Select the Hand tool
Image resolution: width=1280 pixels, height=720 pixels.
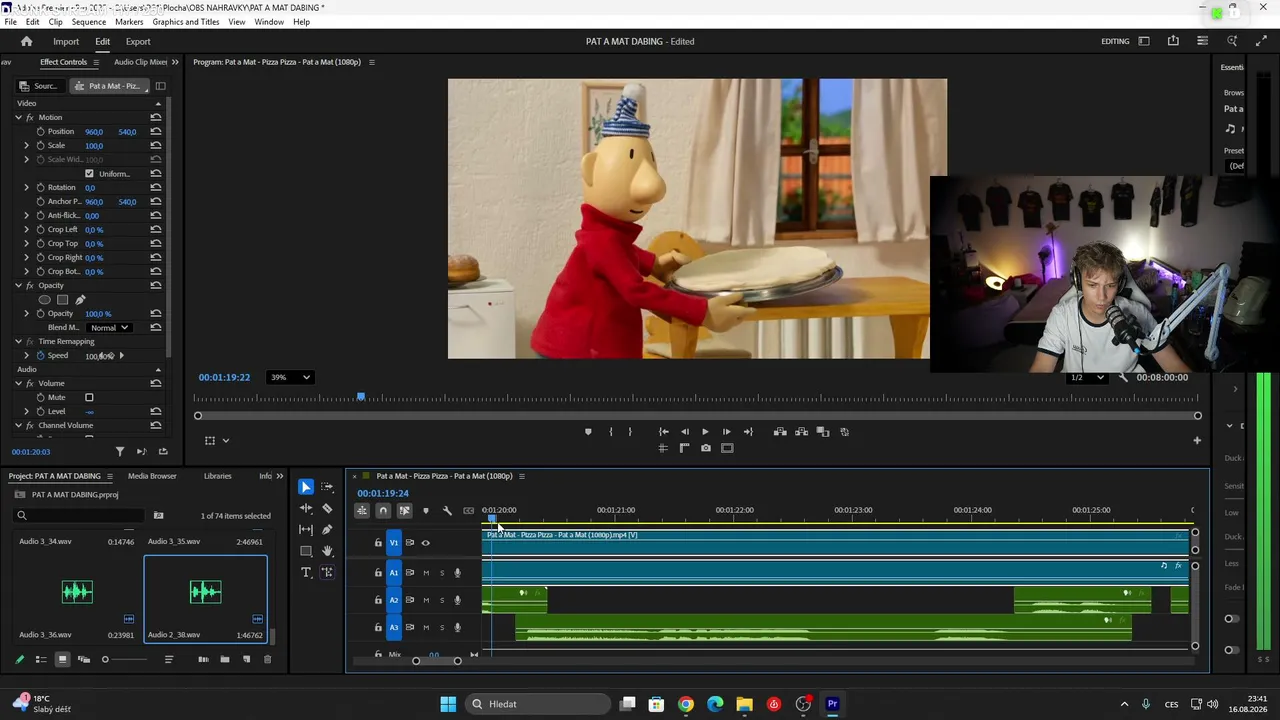(x=327, y=551)
